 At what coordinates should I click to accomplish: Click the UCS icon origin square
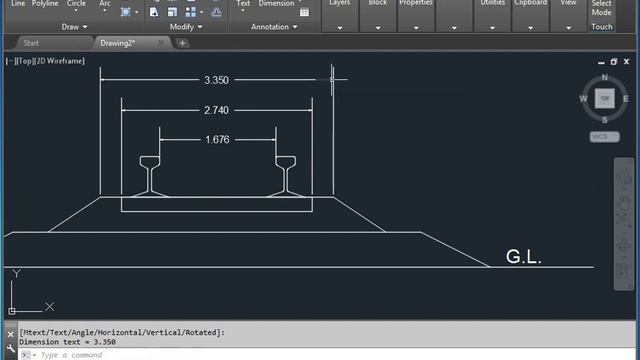(x=12, y=311)
